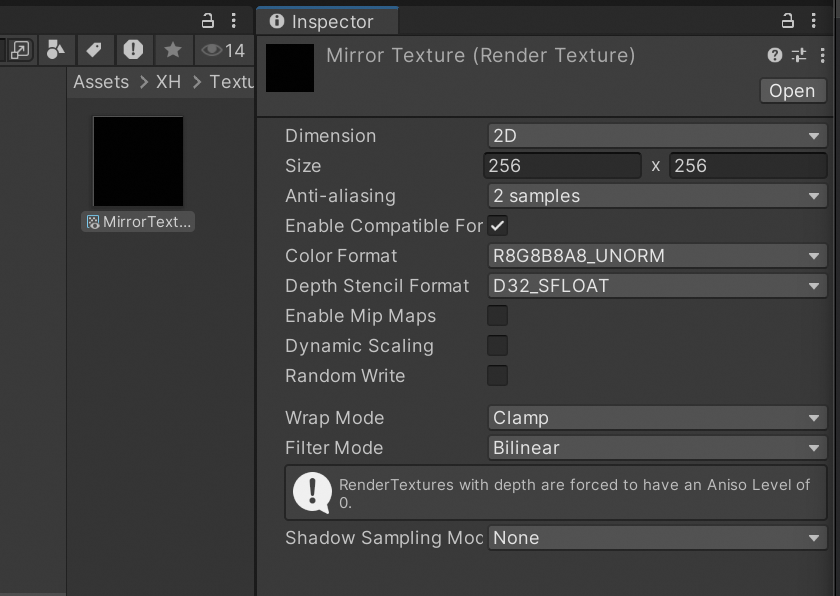The image size is (840, 596).
Task: Search by import log type icon
Action: click(133, 50)
